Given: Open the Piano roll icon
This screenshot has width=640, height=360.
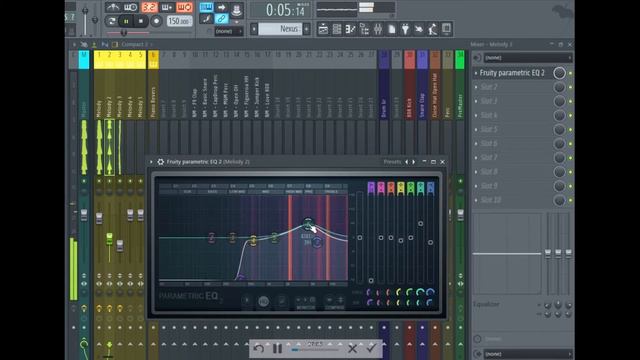Looking at the screenshot, I should click(350, 29).
